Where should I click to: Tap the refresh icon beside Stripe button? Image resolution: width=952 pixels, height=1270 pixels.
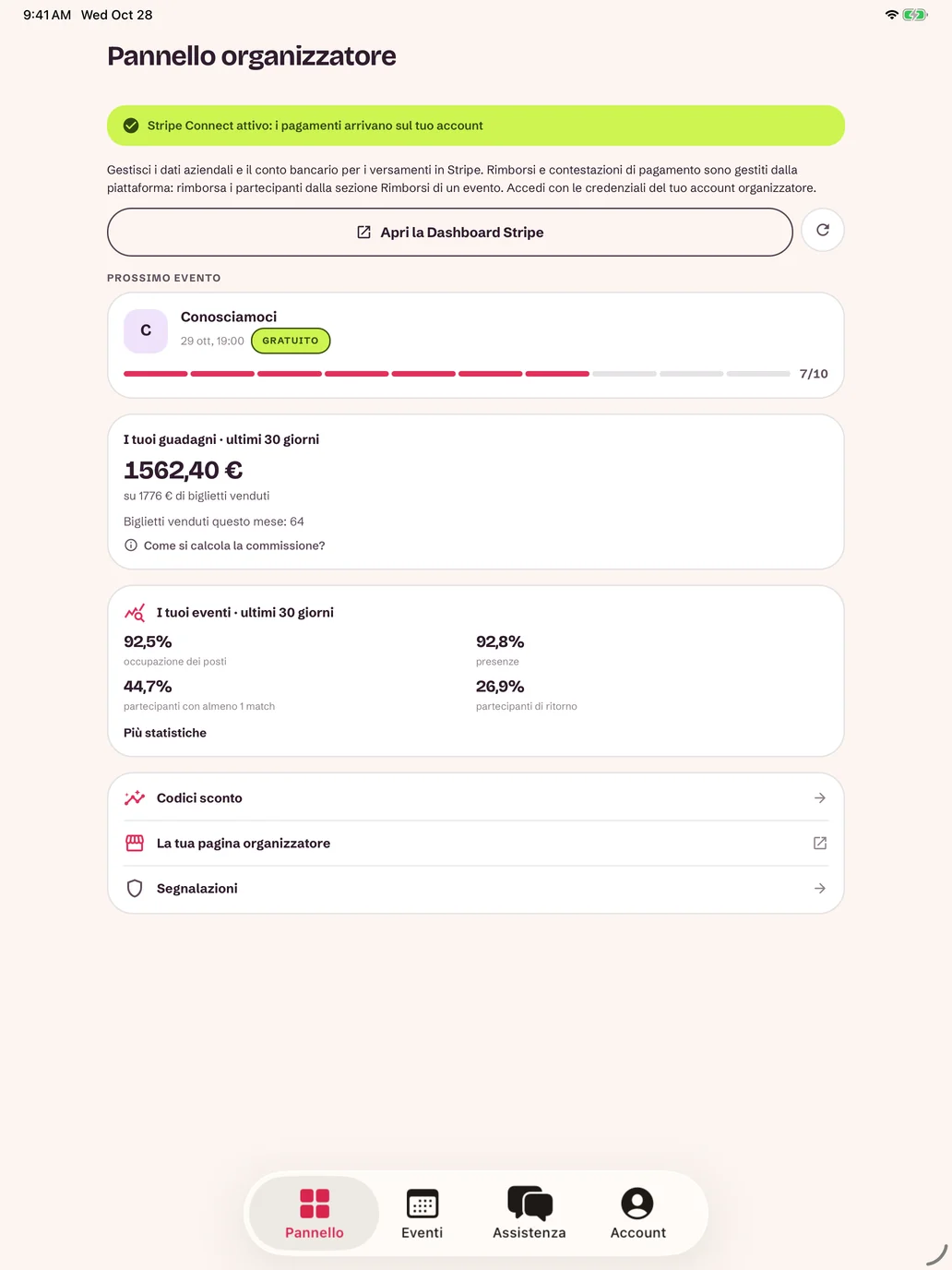point(823,231)
